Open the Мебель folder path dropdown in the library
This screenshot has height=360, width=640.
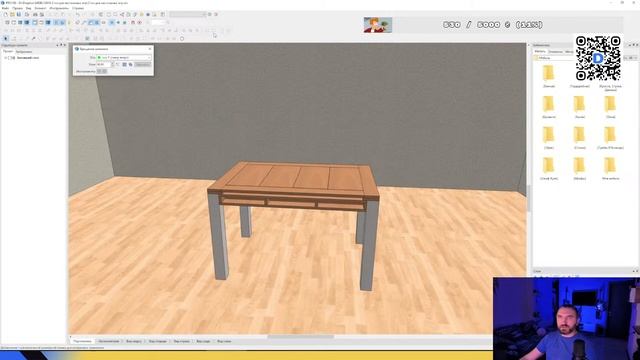554,58
